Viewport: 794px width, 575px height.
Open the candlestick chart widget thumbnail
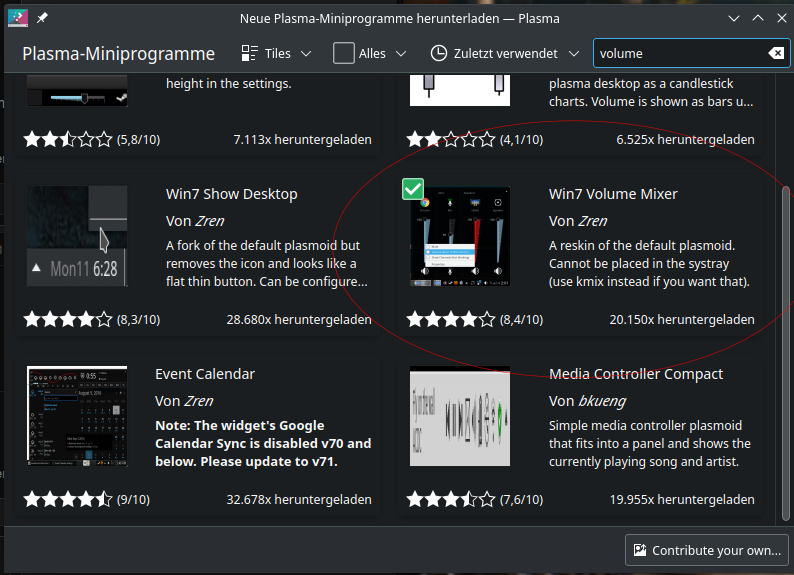[460, 90]
